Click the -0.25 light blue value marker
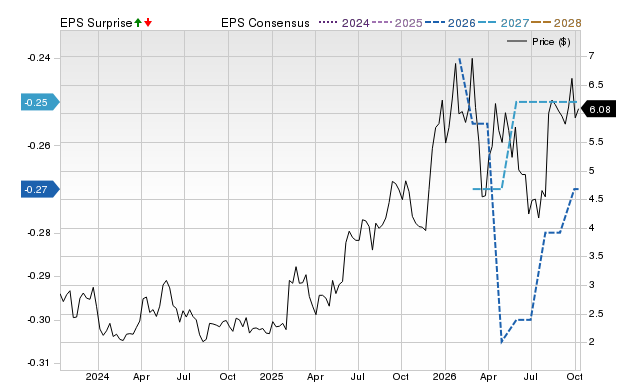Image resolution: width=640 pixels, height=382 pixels. [x=40, y=102]
